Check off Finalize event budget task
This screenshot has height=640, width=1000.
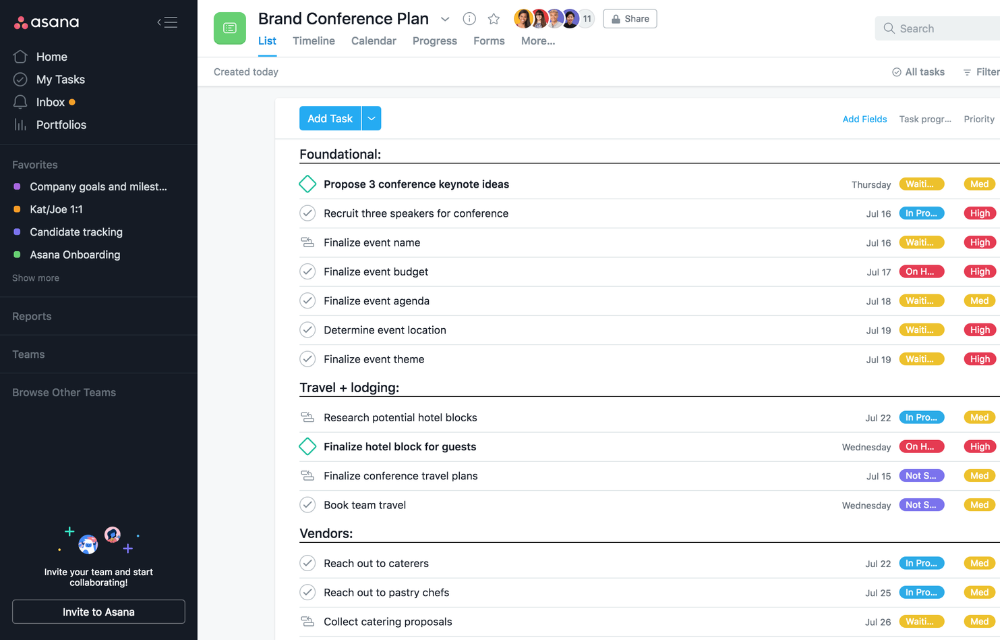(x=308, y=272)
